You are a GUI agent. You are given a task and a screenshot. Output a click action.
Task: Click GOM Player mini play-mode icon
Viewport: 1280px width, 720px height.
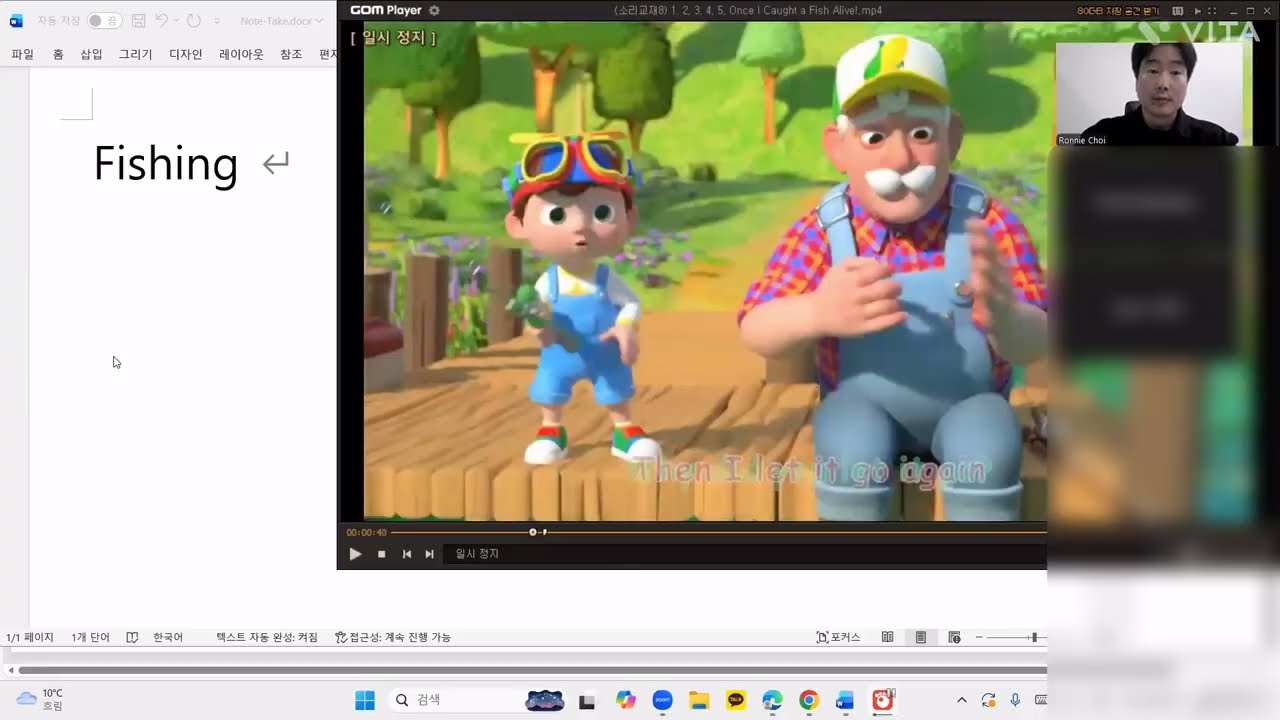coord(1198,10)
